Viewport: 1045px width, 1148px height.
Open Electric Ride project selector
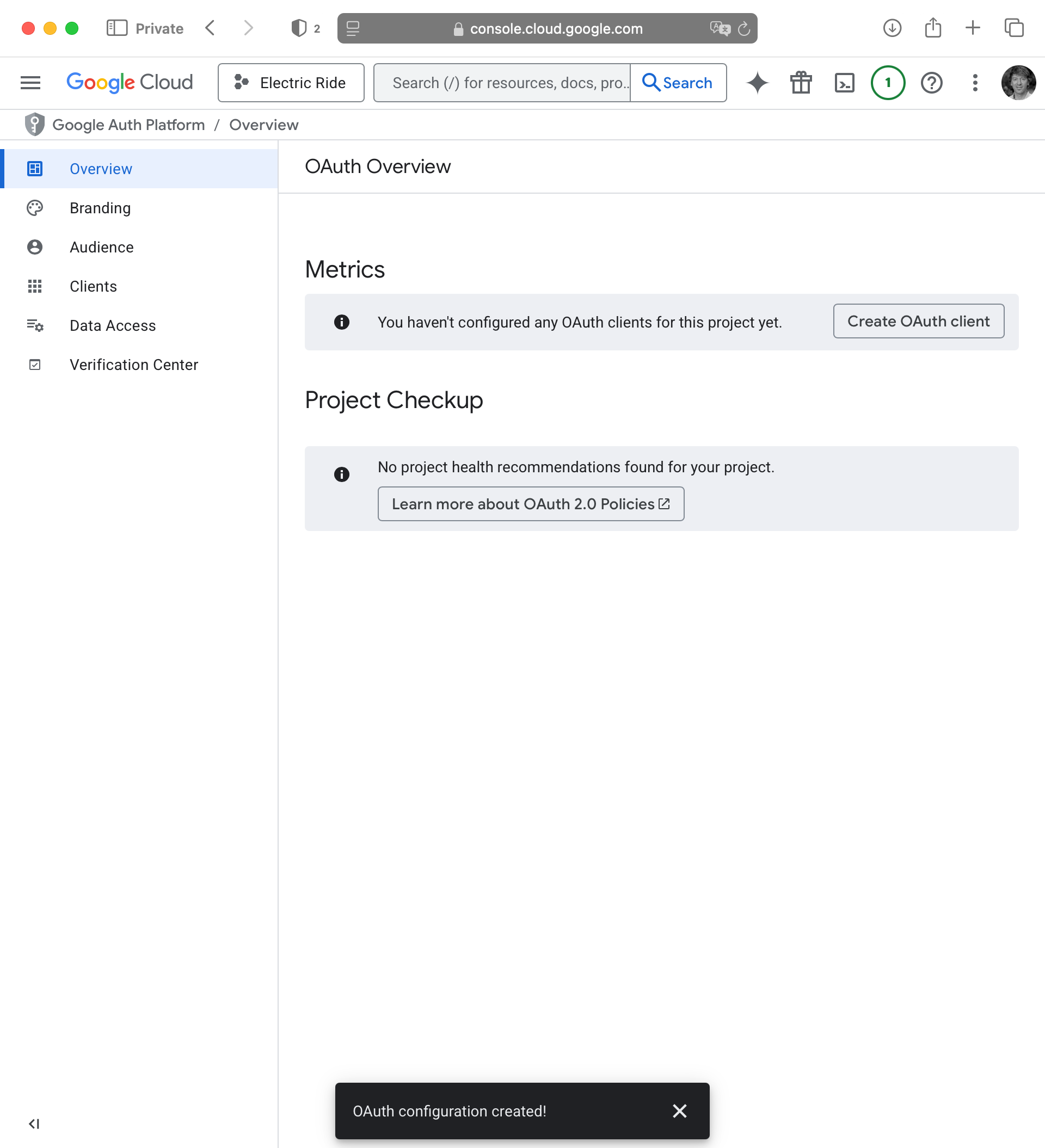tap(291, 83)
